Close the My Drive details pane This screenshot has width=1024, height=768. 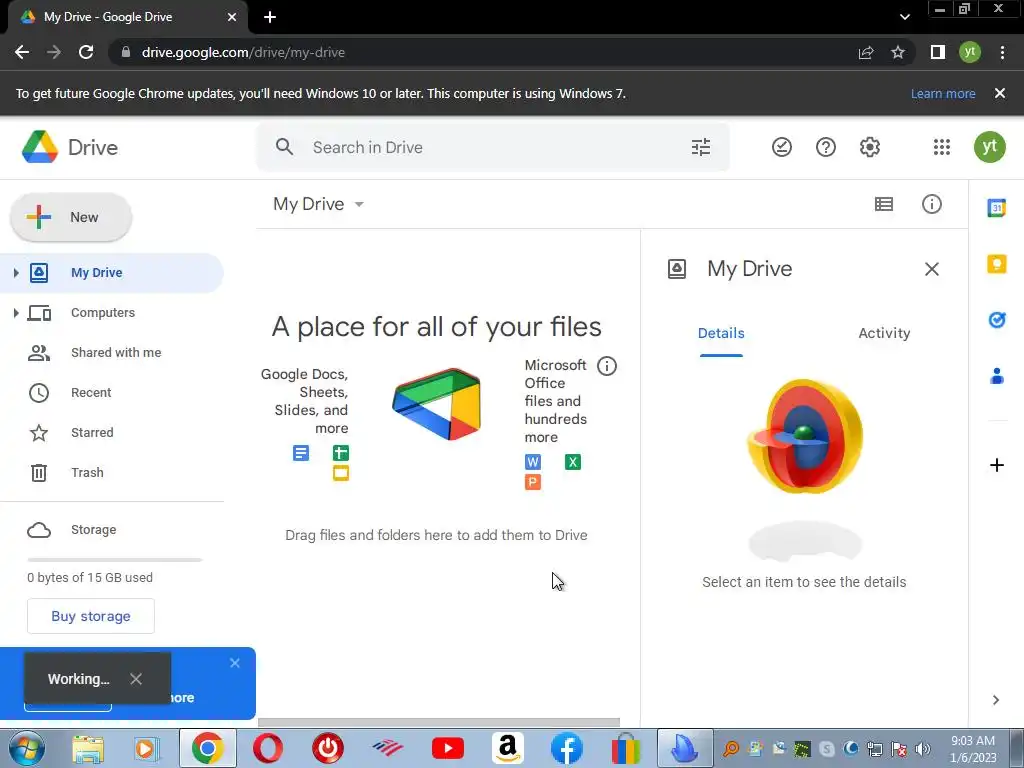tap(932, 269)
